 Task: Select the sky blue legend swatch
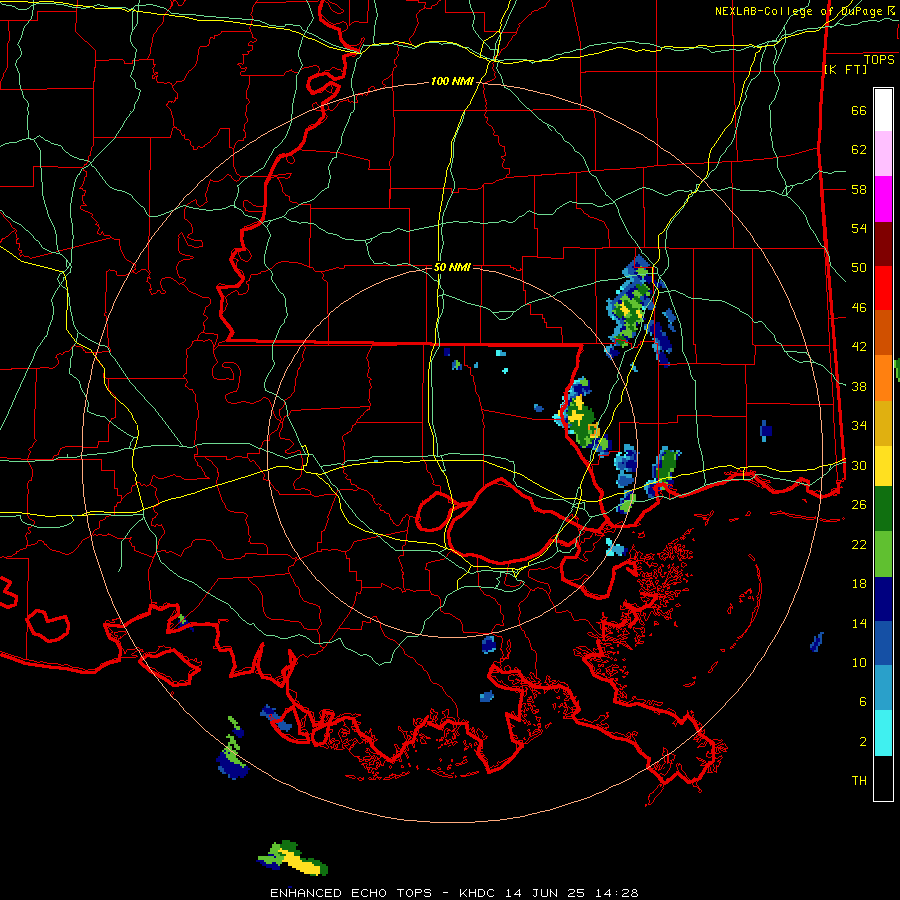pyautogui.click(x=883, y=687)
